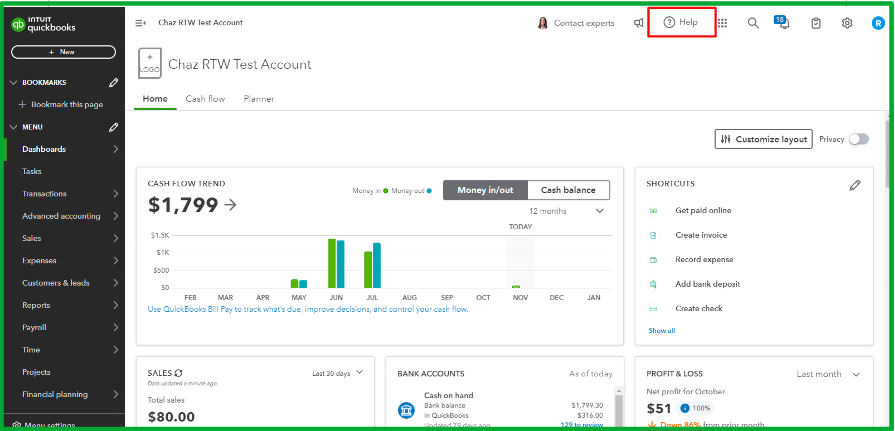Open the Last 30 days dropdown in Sales

point(337,373)
